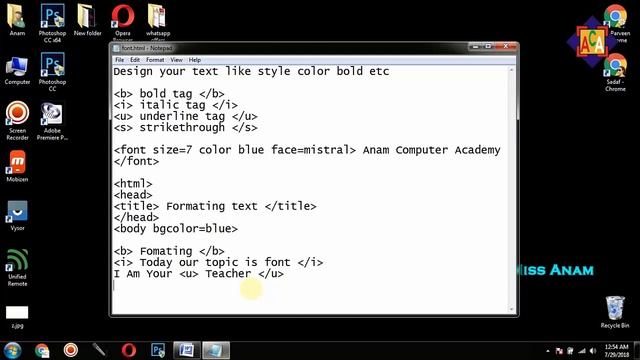Select the Unified Remote desktop shortcut
The height and width of the screenshot is (360, 640).
point(17,267)
